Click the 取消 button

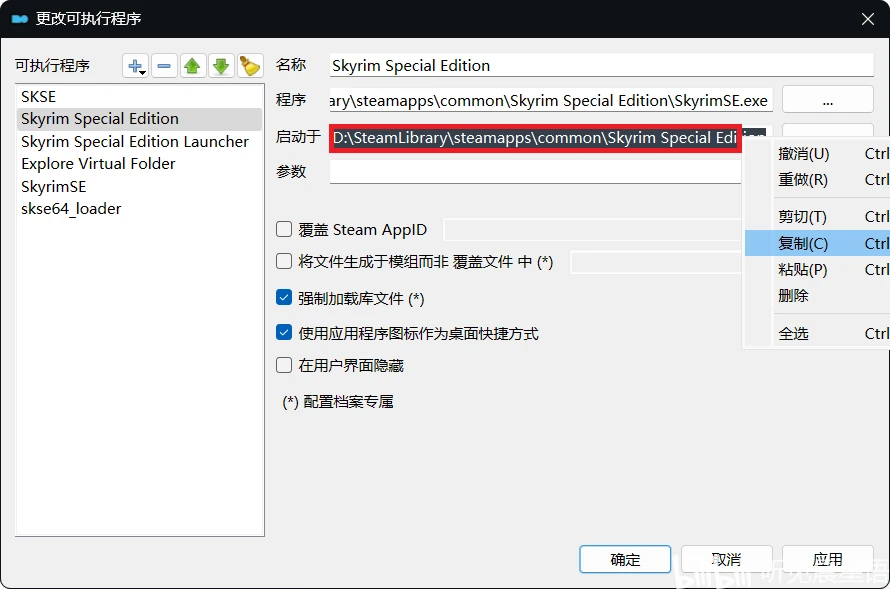727,559
